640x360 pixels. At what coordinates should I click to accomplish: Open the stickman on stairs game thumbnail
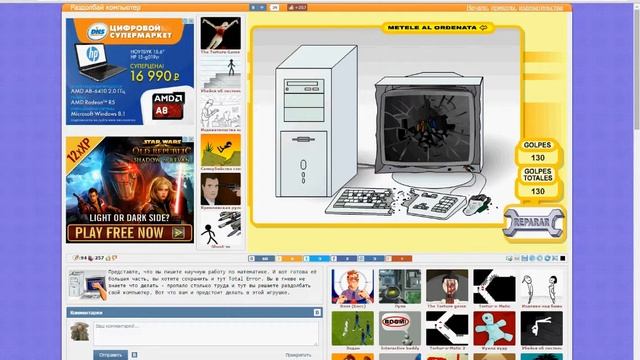[x=220, y=73]
